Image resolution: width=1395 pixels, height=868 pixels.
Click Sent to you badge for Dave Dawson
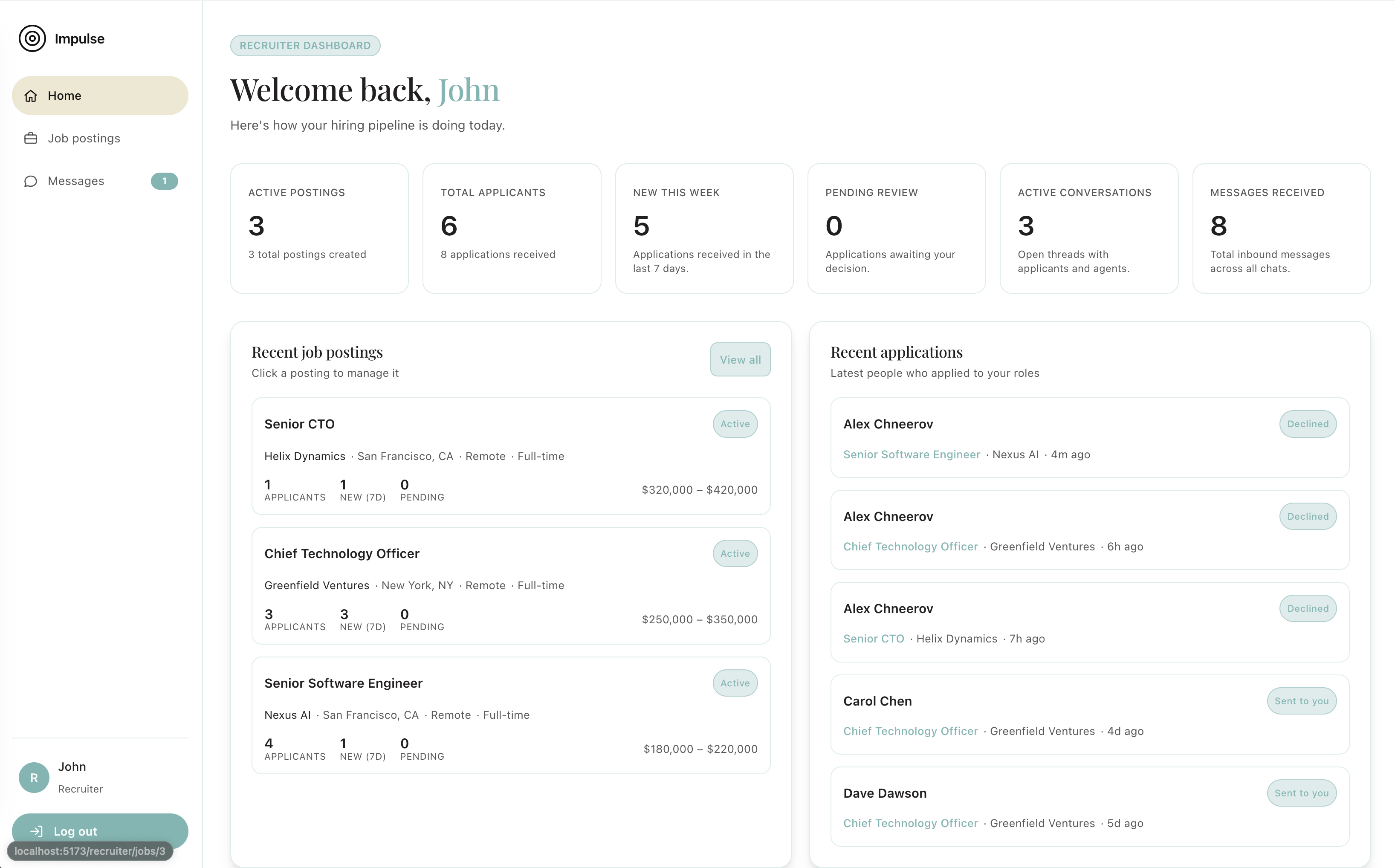[1301, 793]
